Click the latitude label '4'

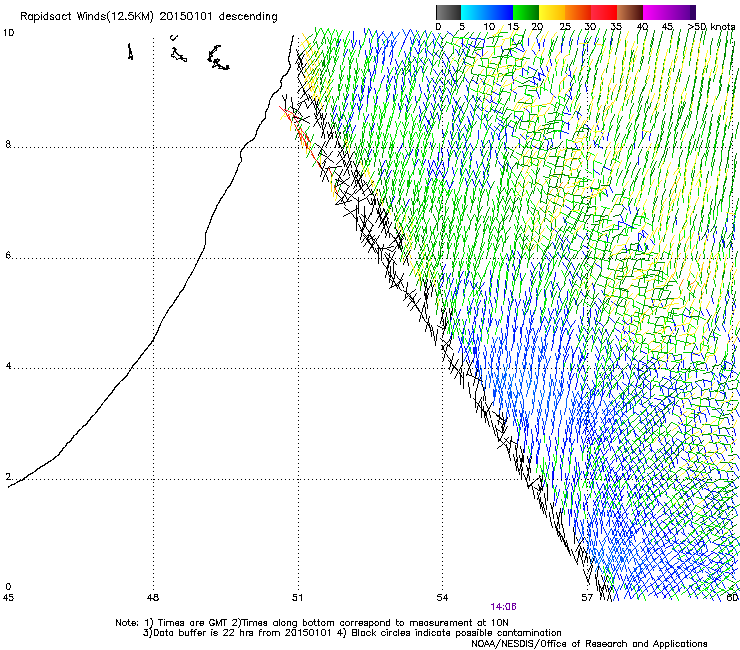[x=8, y=366]
